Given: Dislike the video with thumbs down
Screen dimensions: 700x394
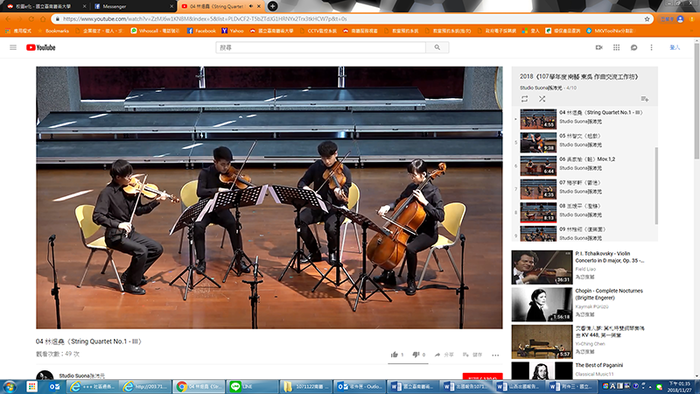Looking at the screenshot, I should [x=419, y=355].
